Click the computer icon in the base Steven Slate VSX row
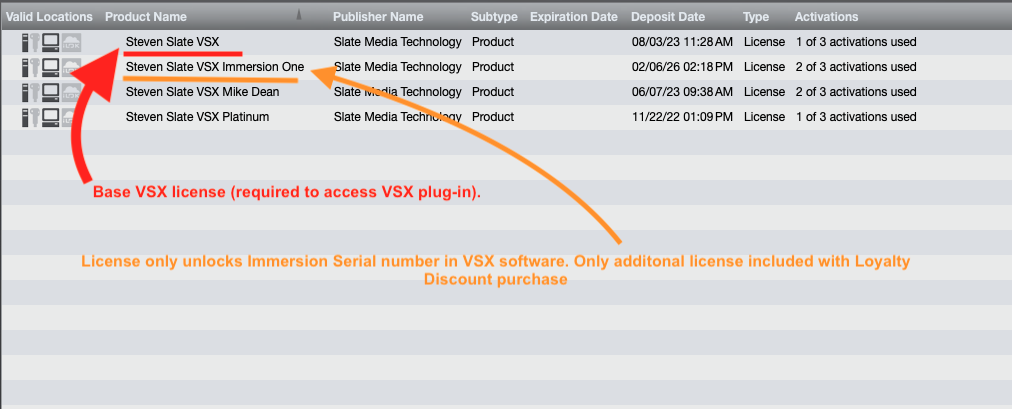The height and width of the screenshot is (409, 1012). pos(49,42)
